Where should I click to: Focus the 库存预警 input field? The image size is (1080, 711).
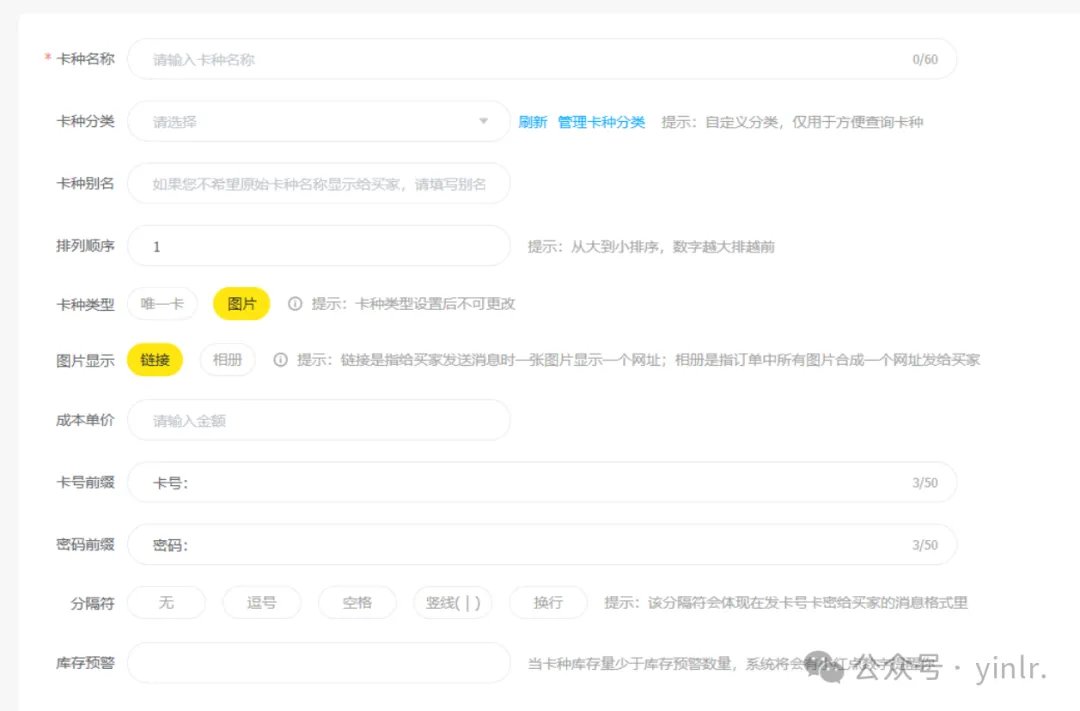[319, 663]
